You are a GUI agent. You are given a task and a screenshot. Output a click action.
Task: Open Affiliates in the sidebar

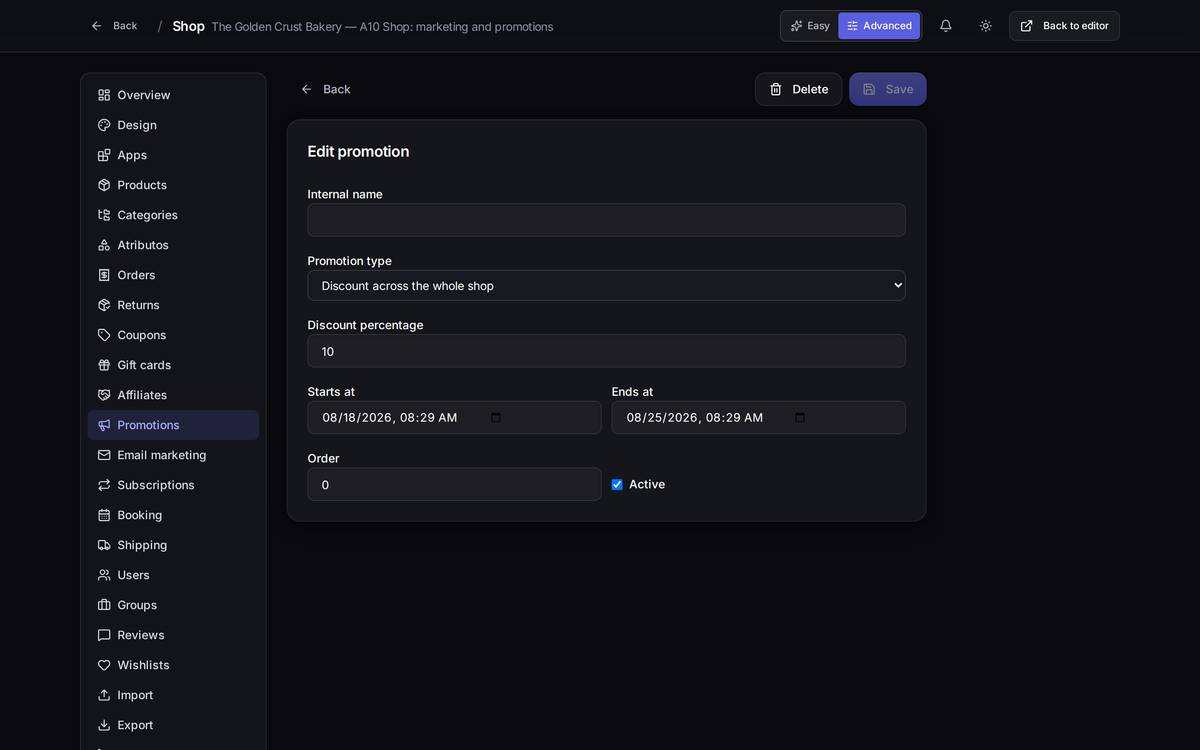coord(173,395)
